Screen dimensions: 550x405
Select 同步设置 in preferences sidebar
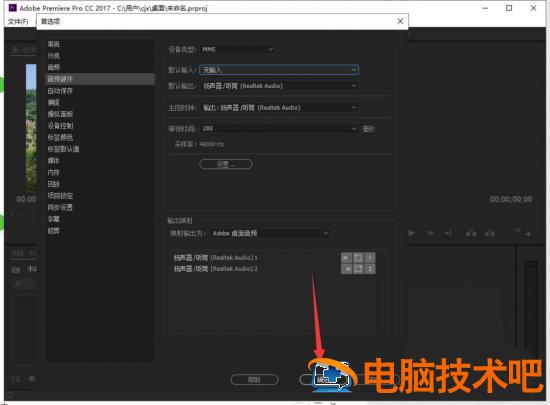click(60, 207)
